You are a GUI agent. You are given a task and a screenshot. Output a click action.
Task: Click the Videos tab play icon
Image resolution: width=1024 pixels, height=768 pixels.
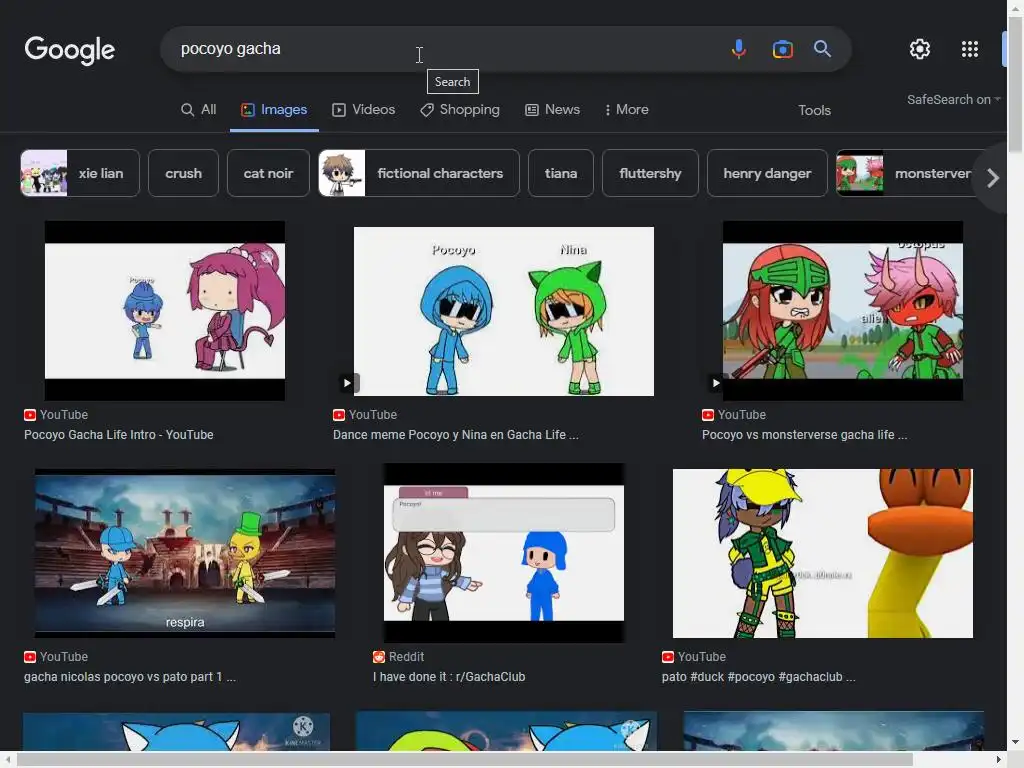click(339, 110)
